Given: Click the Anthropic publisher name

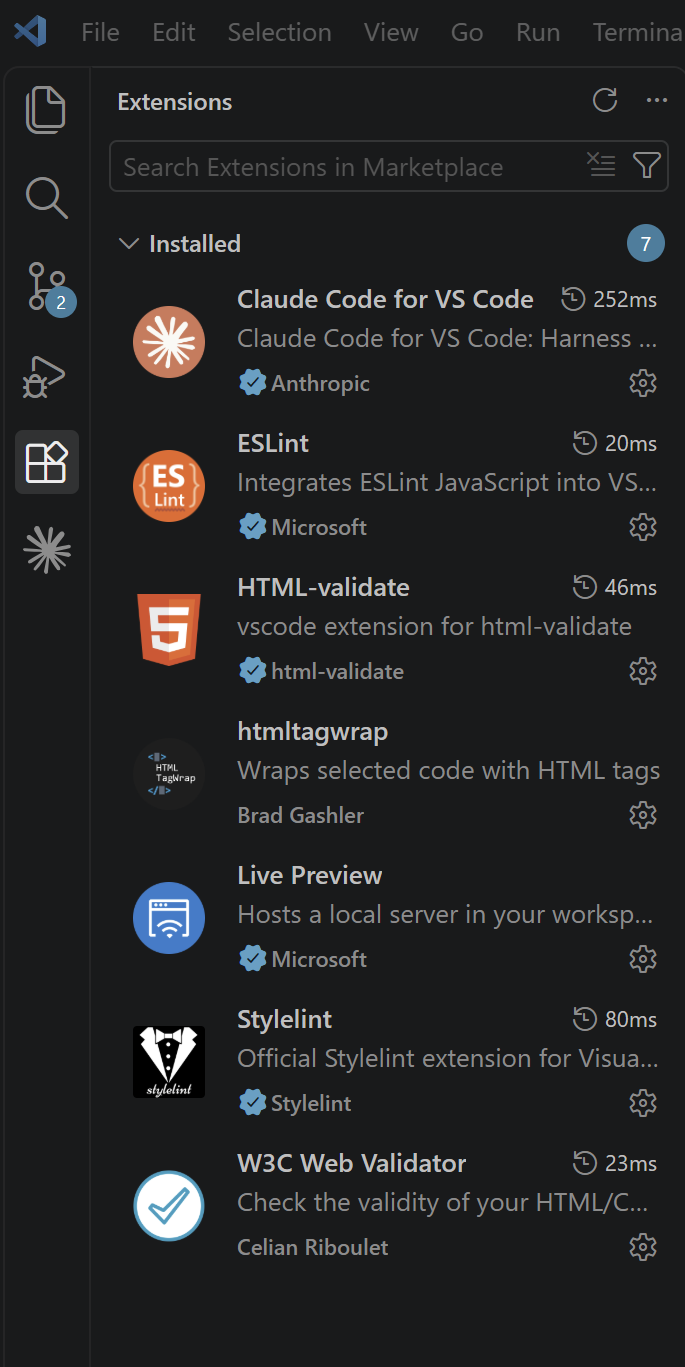Looking at the screenshot, I should point(320,383).
